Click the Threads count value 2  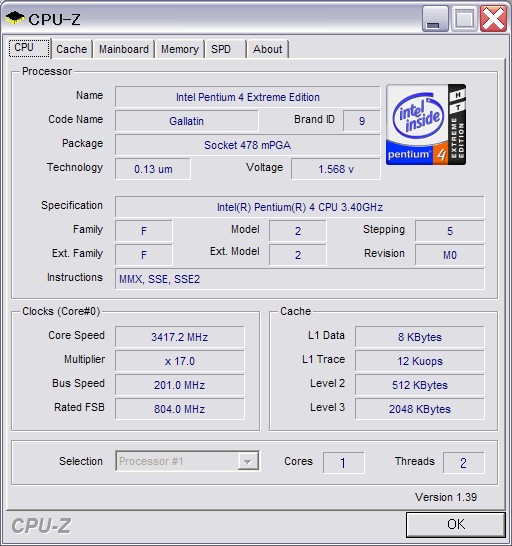click(464, 463)
